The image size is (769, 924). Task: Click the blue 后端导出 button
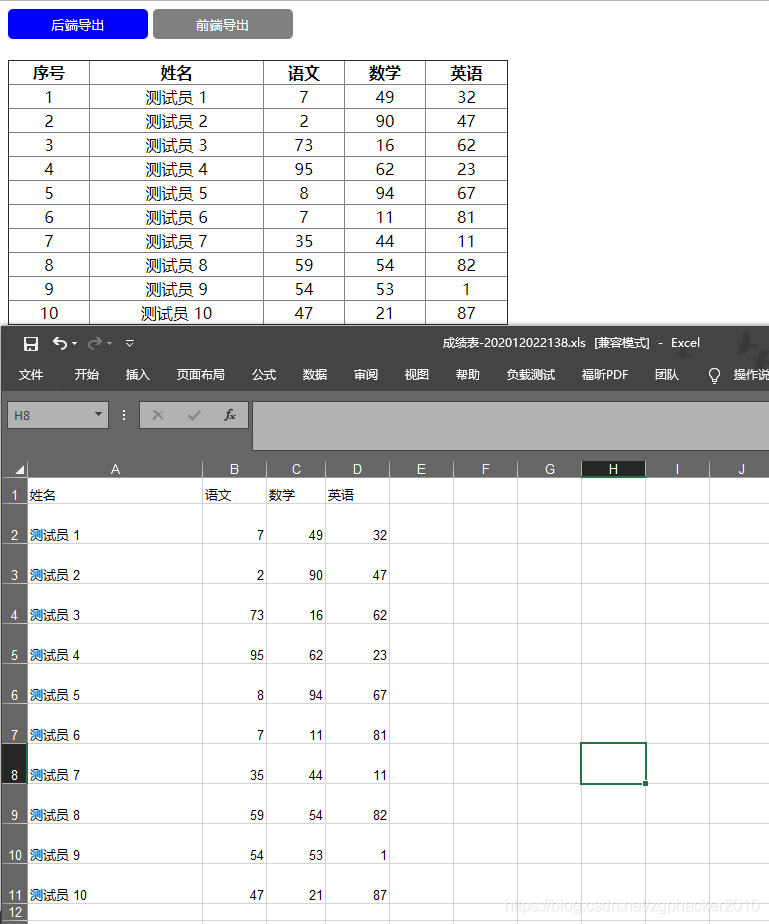point(78,24)
